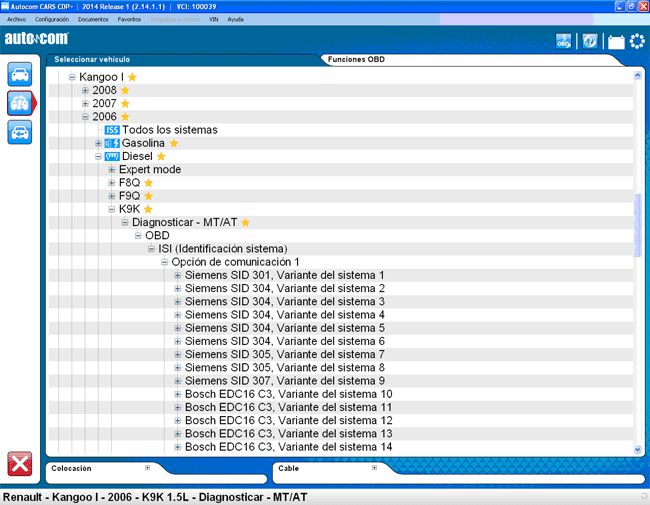Select Siemens SID 307, Variante del sistema 9

(285, 381)
